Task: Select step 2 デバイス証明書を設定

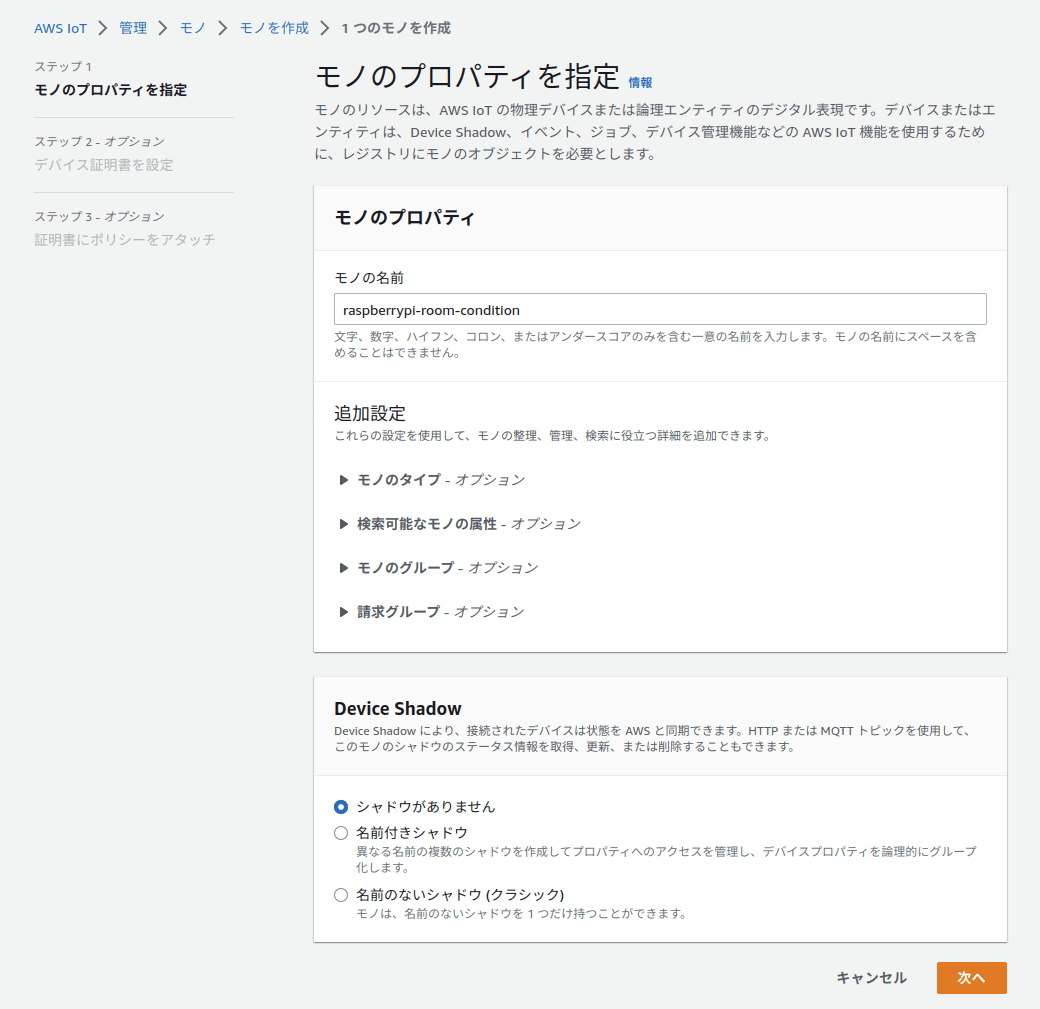Action: click(104, 165)
